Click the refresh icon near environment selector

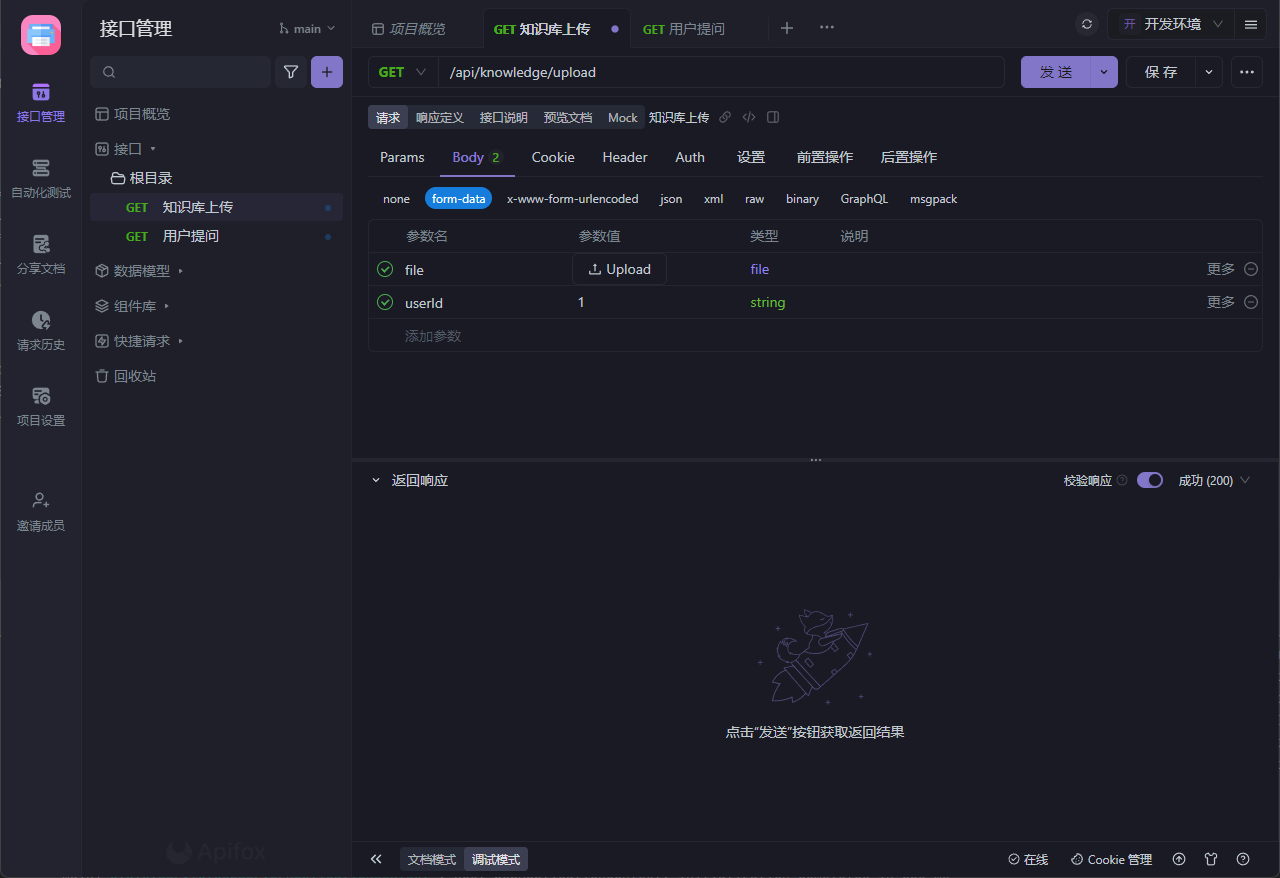pyautogui.click(x=1087, y=25)
